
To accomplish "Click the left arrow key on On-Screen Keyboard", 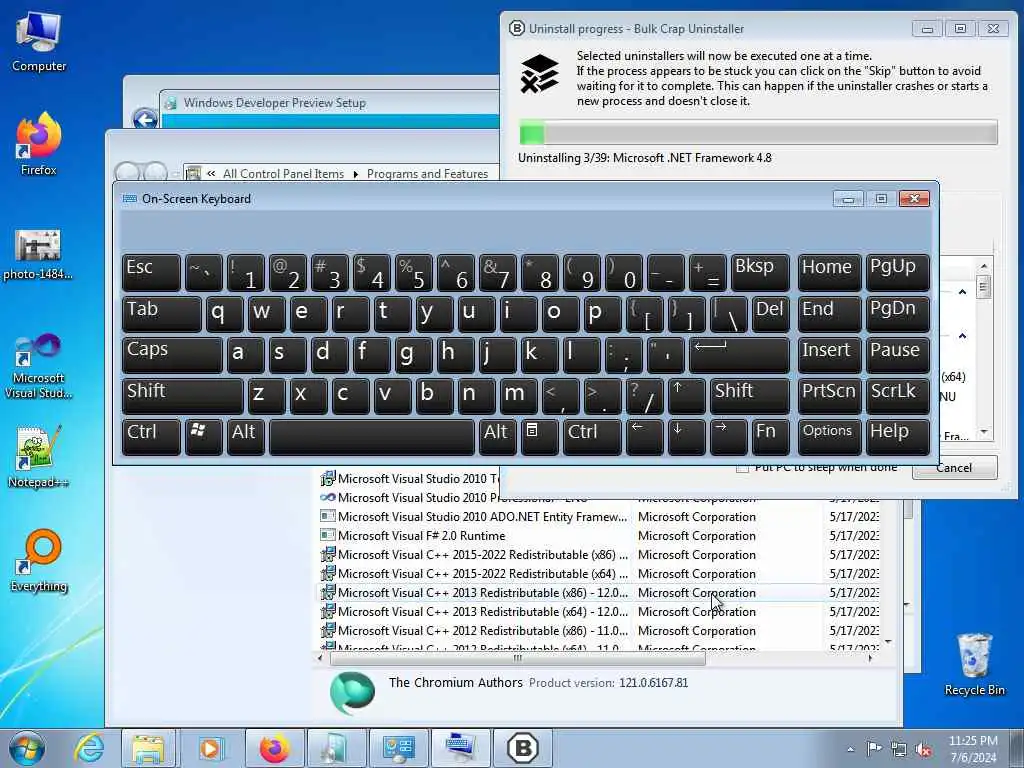I will pos(645,436).
